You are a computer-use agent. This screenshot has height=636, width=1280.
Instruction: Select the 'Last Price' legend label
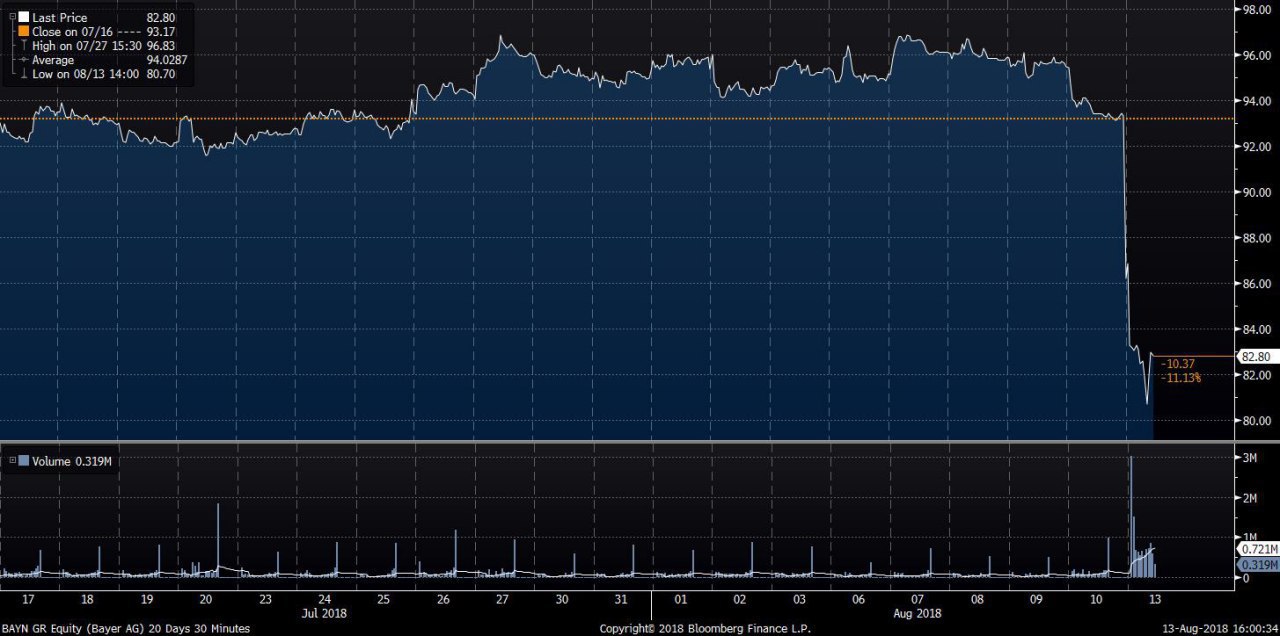pyautogui.click(x=59, y=18)
